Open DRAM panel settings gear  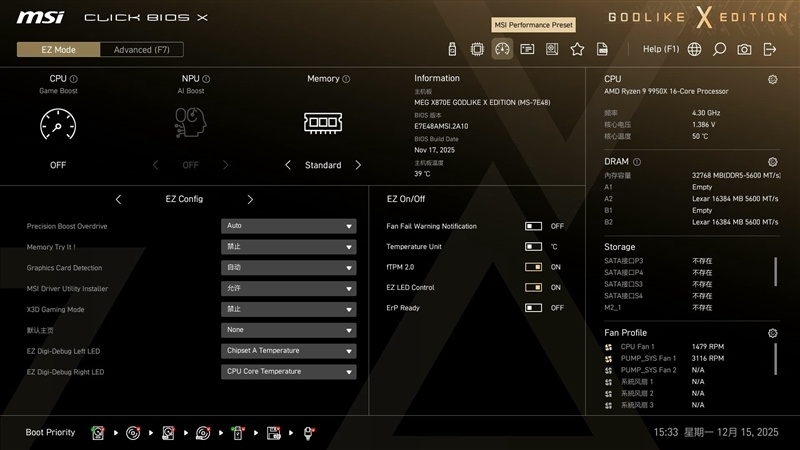[772, 162]
